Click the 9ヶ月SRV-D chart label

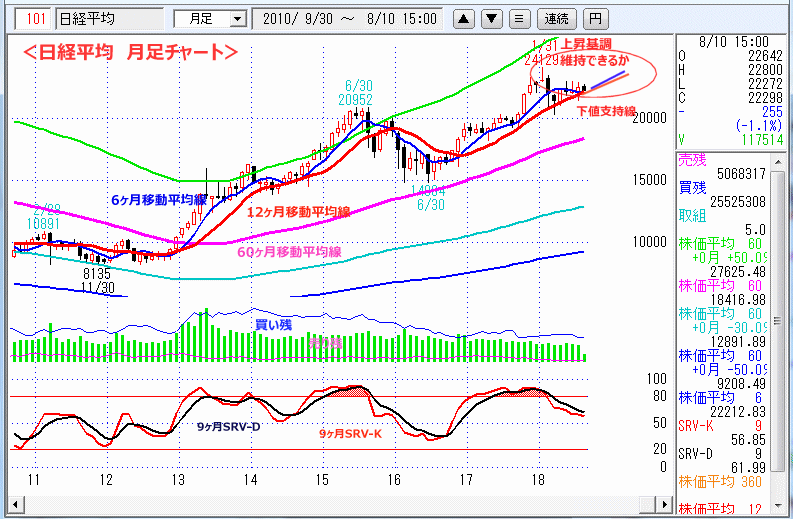coord(229,427)
